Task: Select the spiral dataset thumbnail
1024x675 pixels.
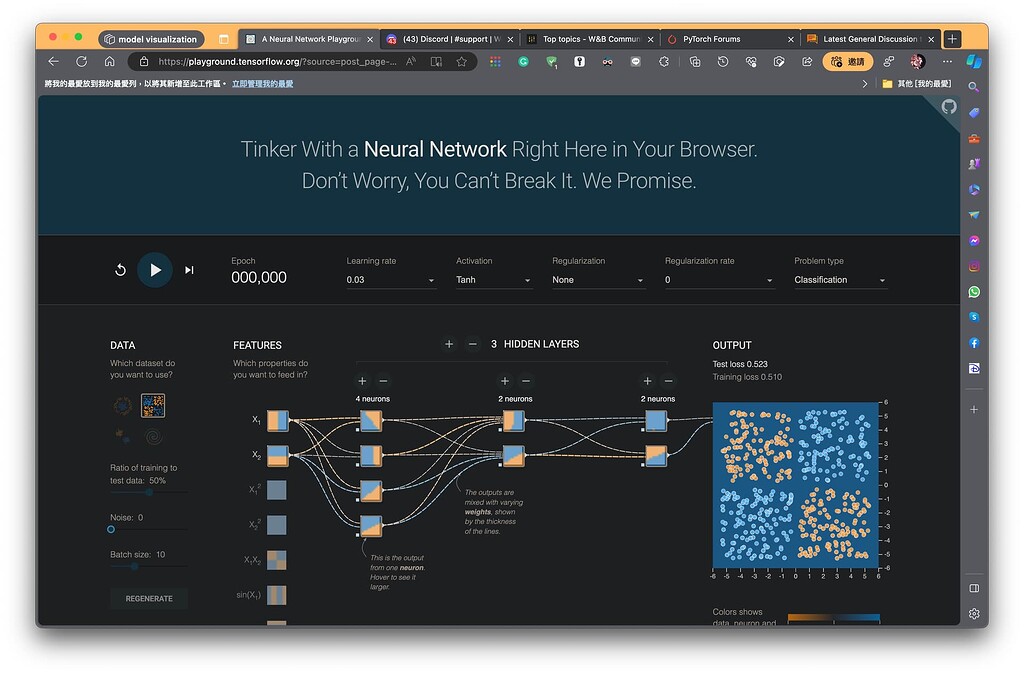Action: 153,436
